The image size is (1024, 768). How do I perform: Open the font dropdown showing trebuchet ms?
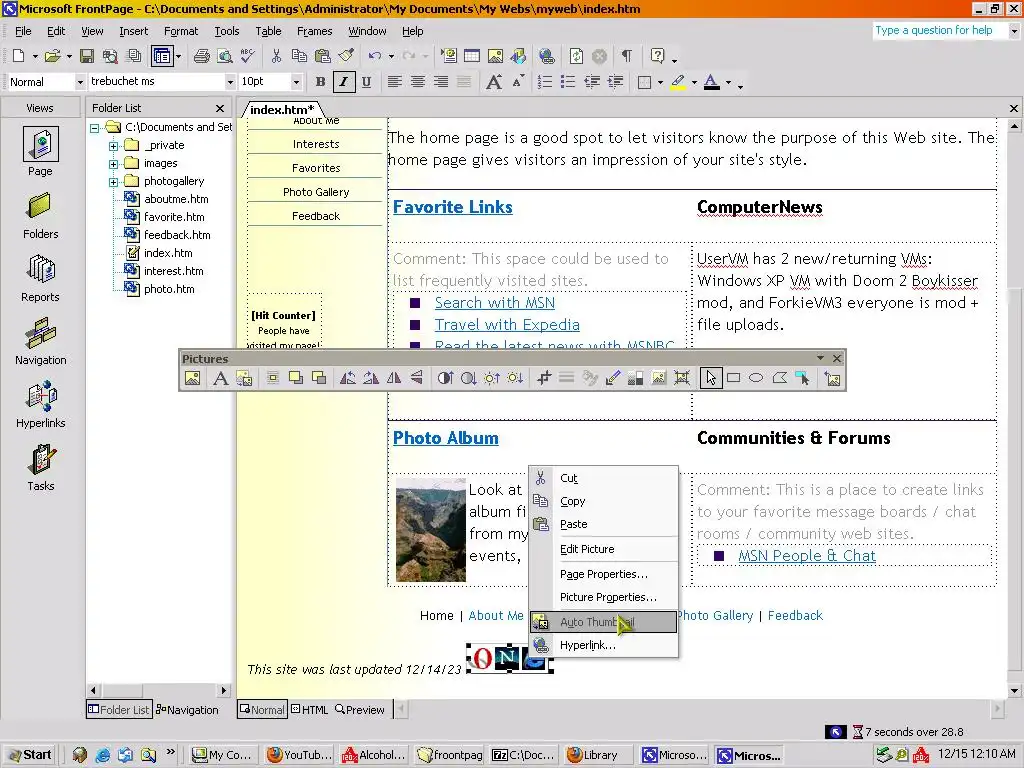click(x=230, y=82)
